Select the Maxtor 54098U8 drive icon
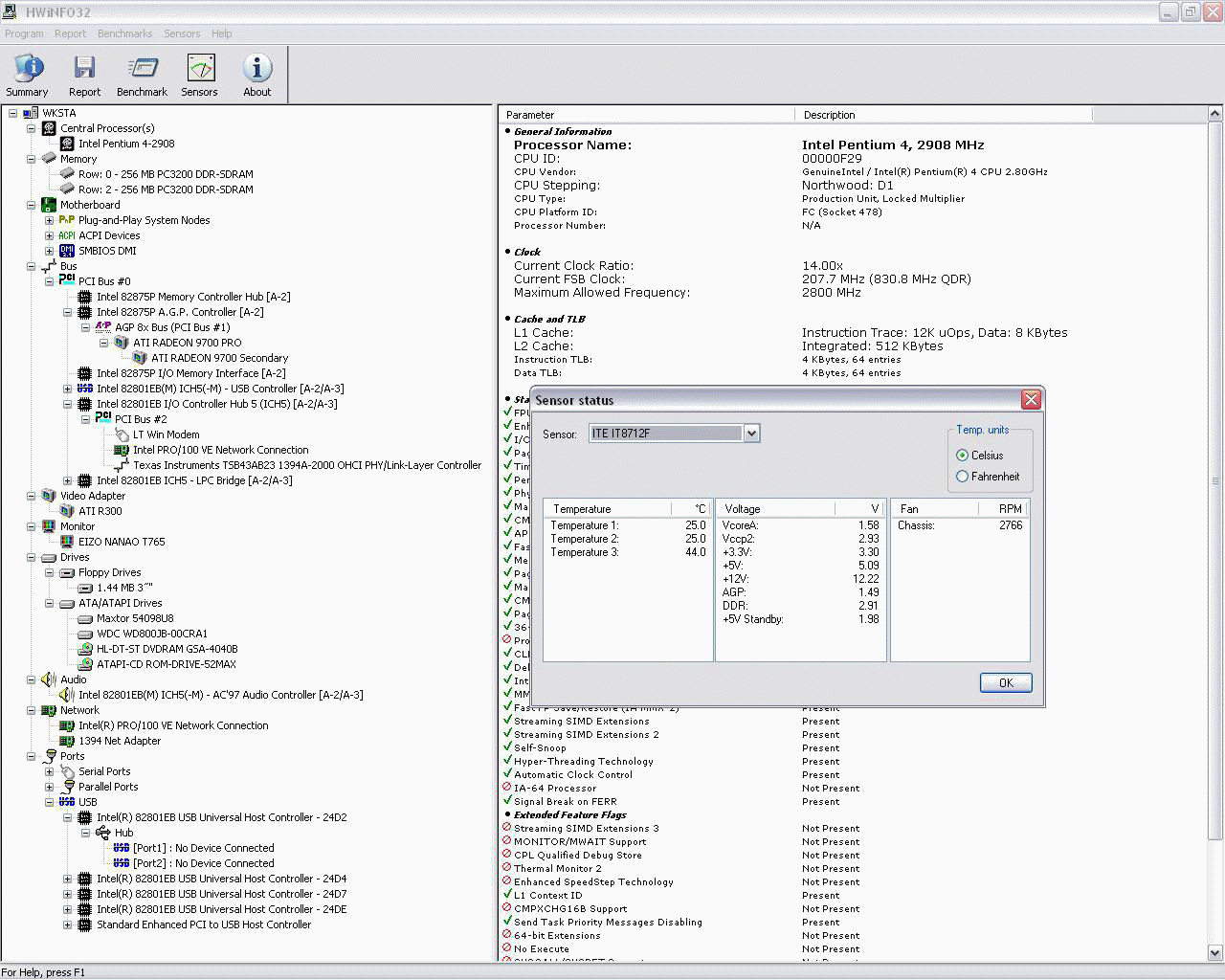1225x980 pixels. pos(85,618)
